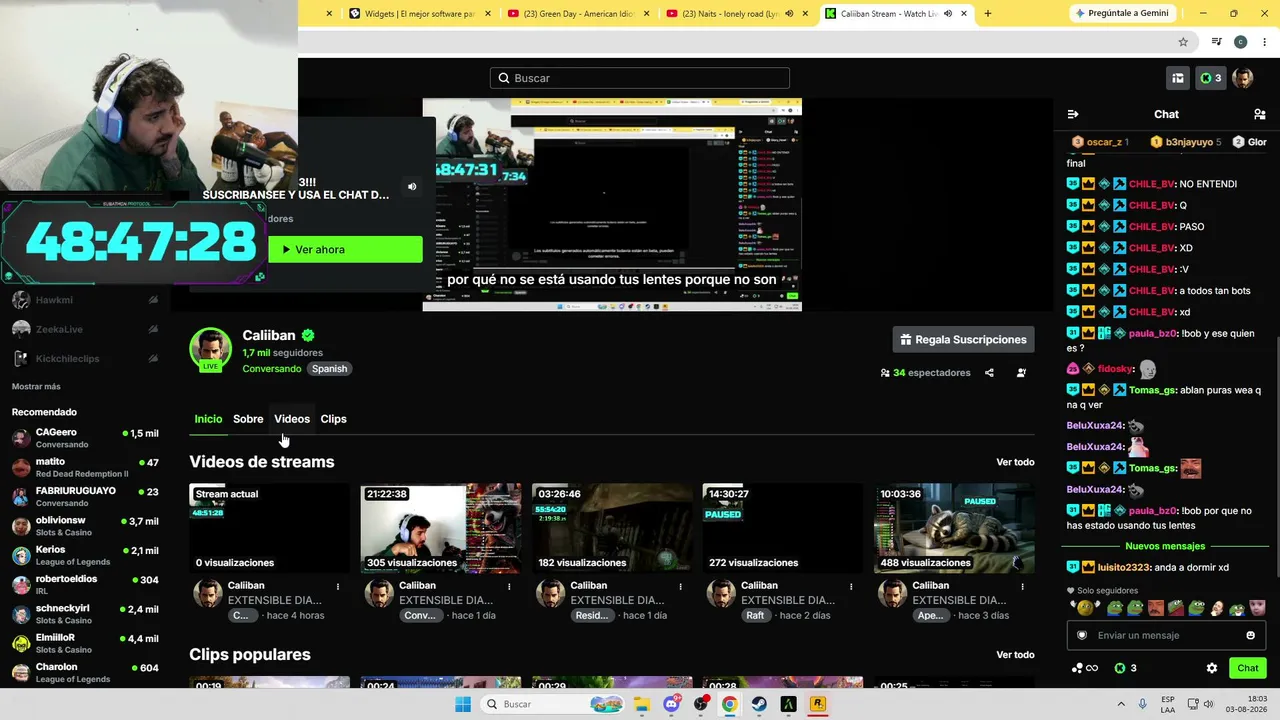Image resolution: width=1280 pixels, height=720 pixels.
Task: Share the Caliiban channel
Action: [x=989, y=373]
